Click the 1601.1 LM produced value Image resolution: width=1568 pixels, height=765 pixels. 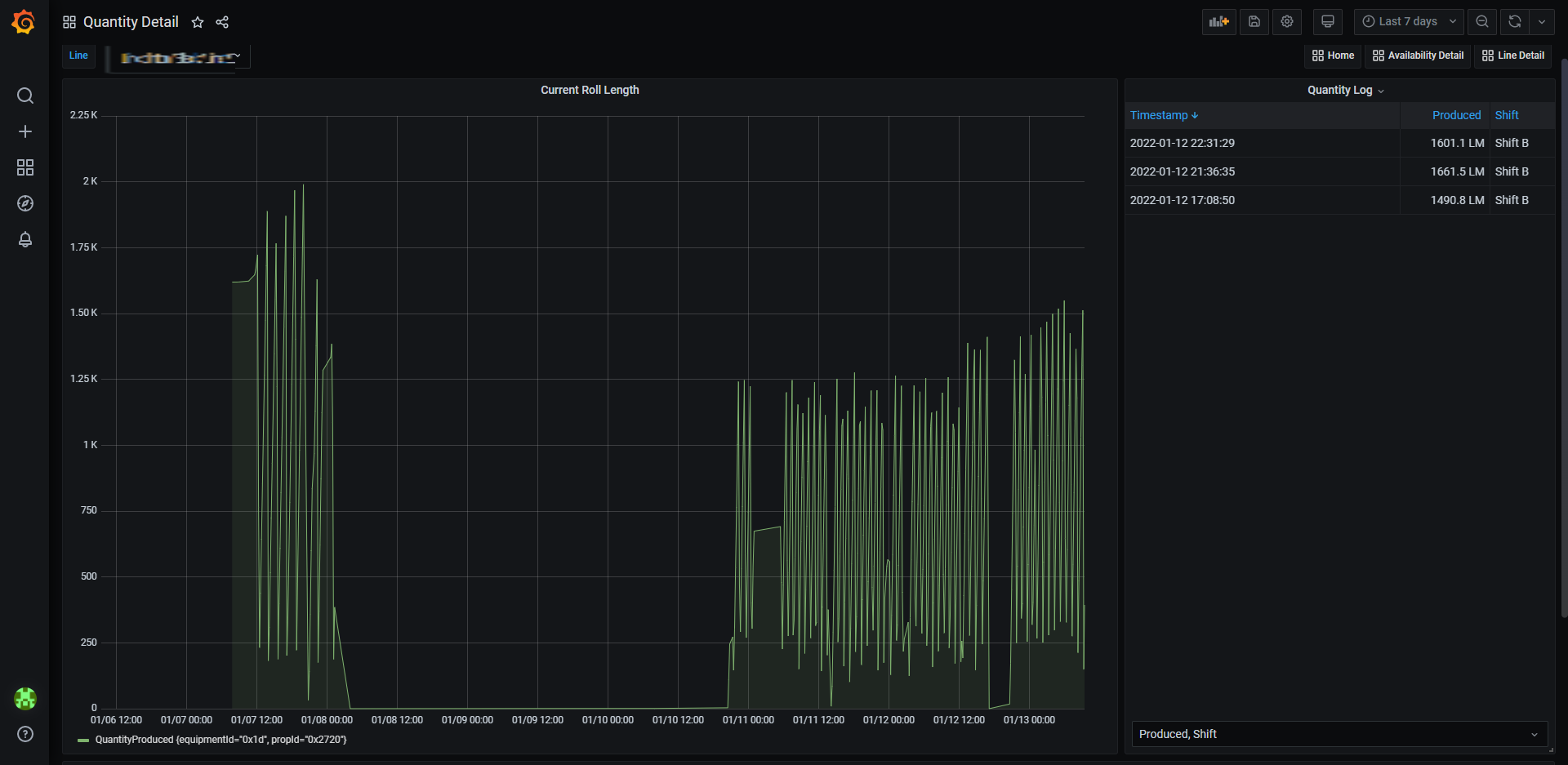[1457, 143]
